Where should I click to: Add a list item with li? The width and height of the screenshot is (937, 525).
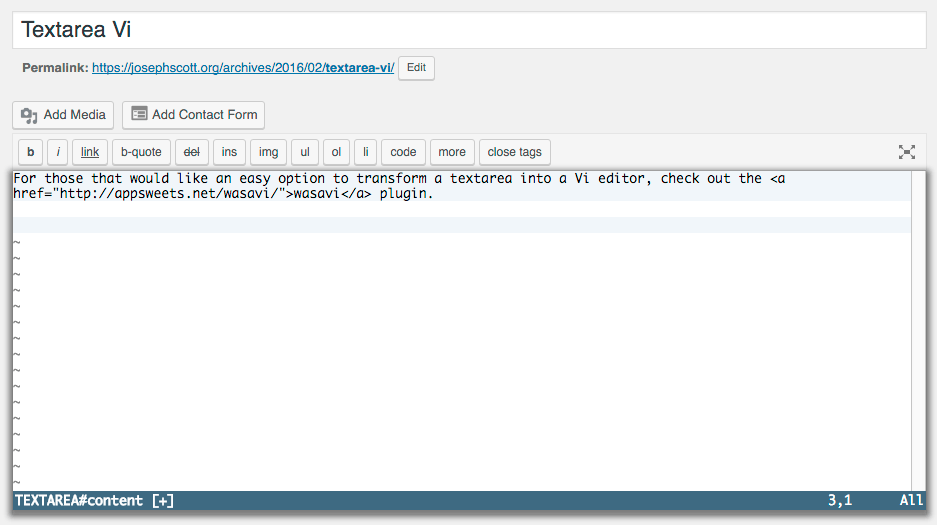(x=366, y=152)
